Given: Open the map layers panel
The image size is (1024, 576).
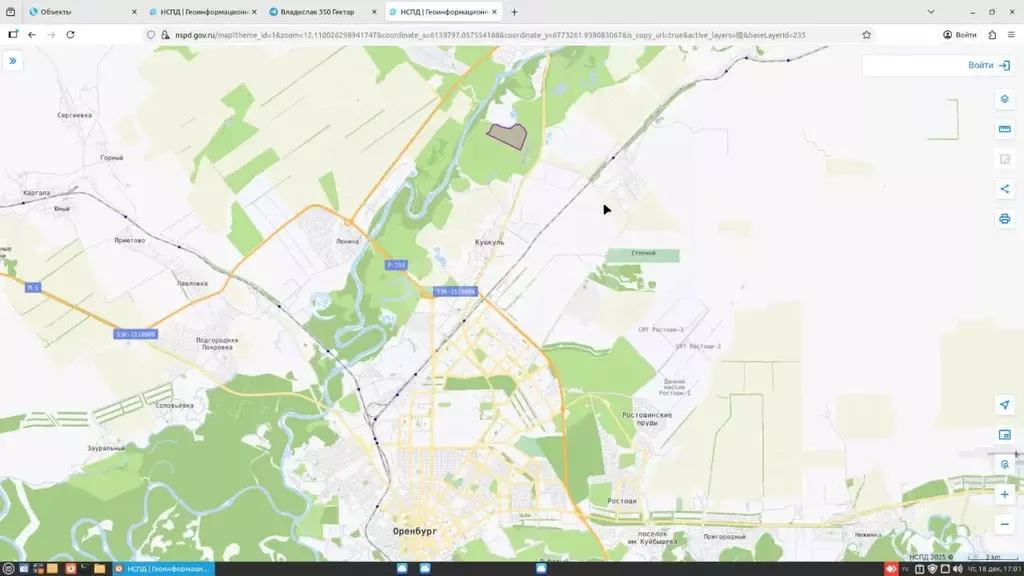Looking at the screenshot, I should [1004, 99].
